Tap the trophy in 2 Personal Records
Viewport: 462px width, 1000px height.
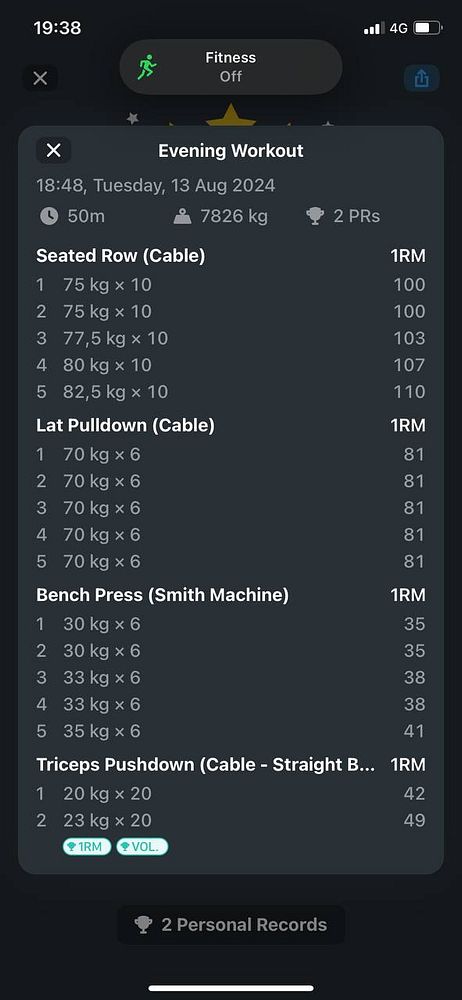tap(144, 925)
